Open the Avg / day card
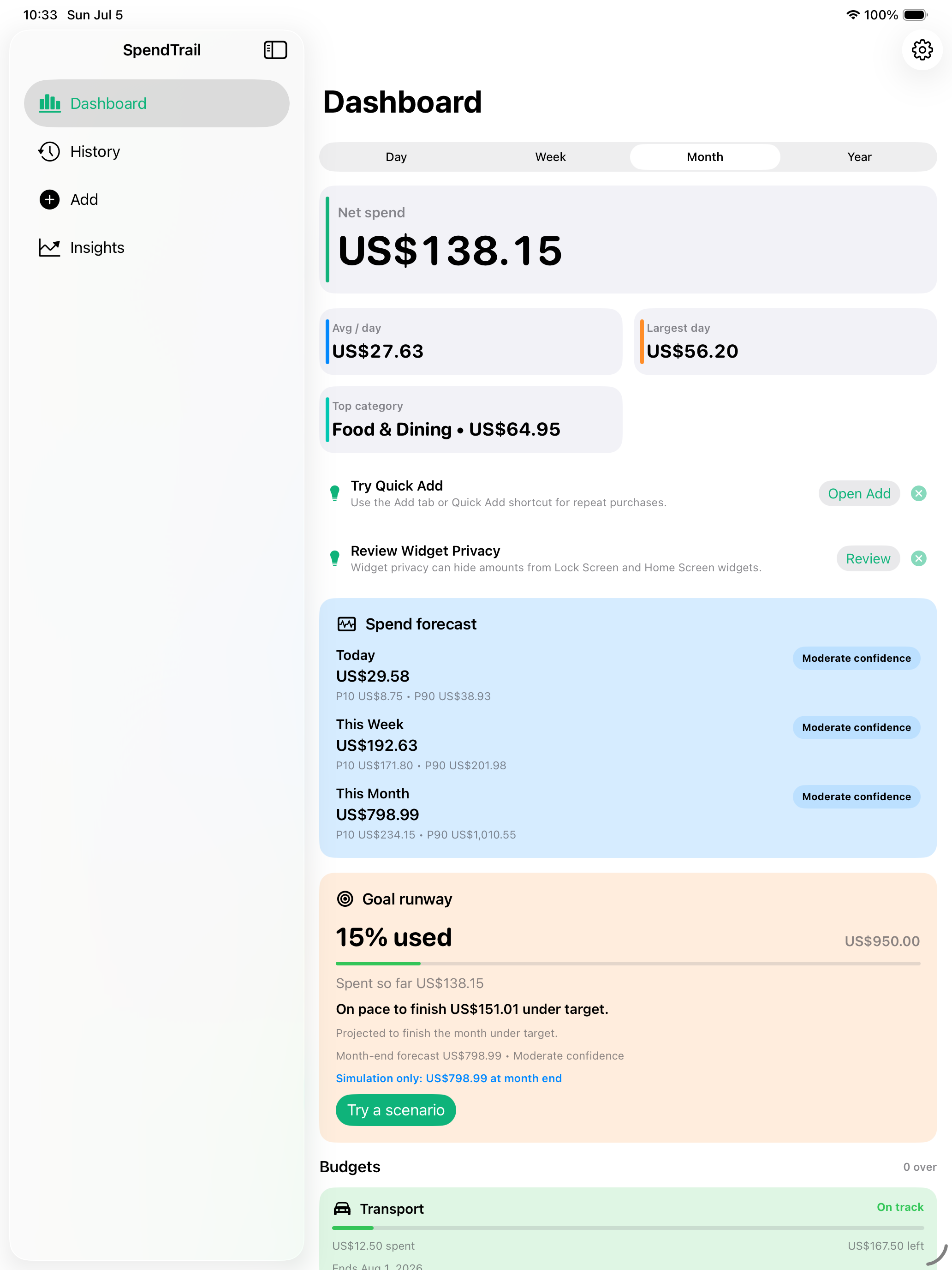952x1270 pixels. (470, 341)
